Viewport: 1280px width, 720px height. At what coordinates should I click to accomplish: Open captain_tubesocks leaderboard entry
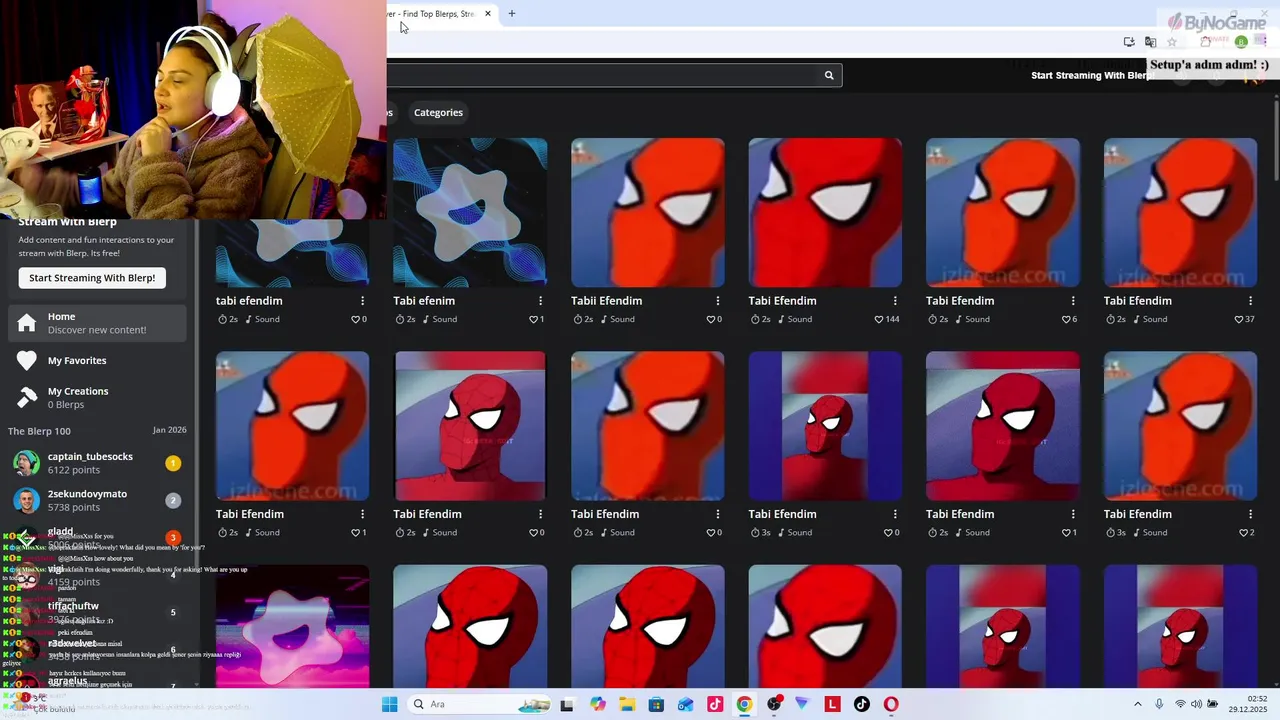click(x=97, y=463)
